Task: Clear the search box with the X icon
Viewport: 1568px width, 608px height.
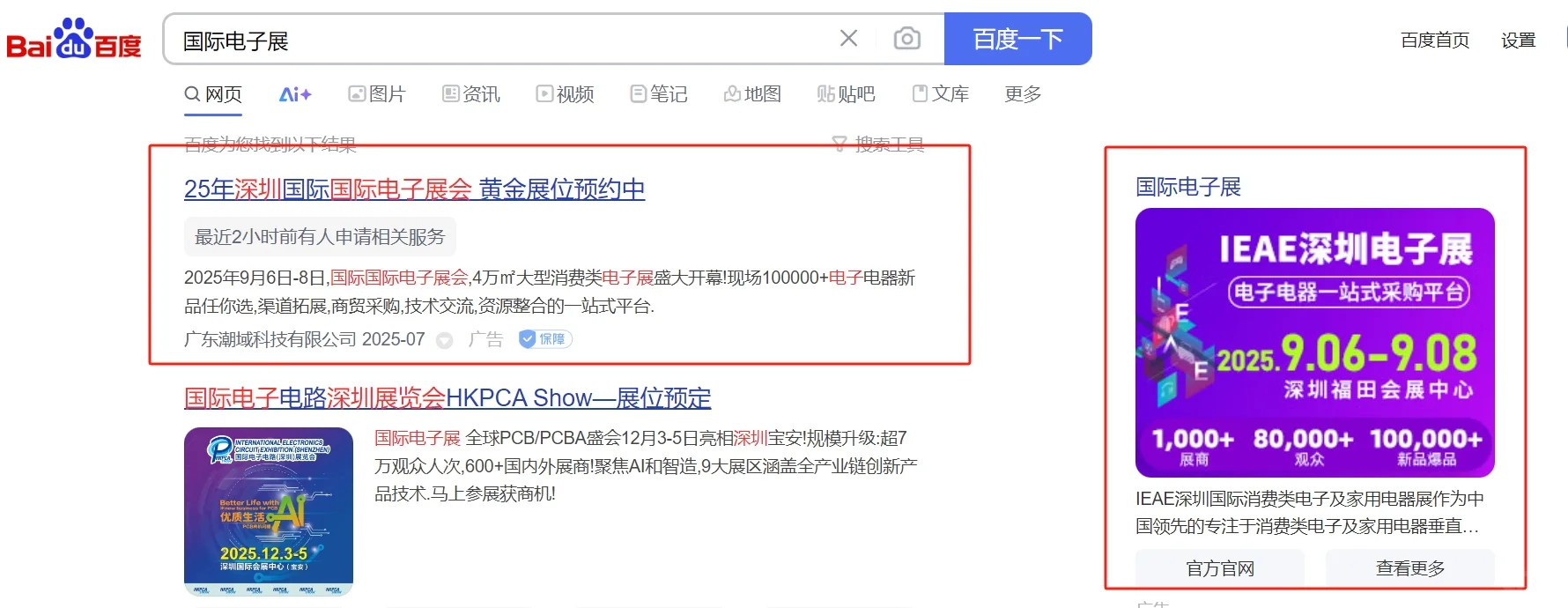Action: tap(848, 39)
